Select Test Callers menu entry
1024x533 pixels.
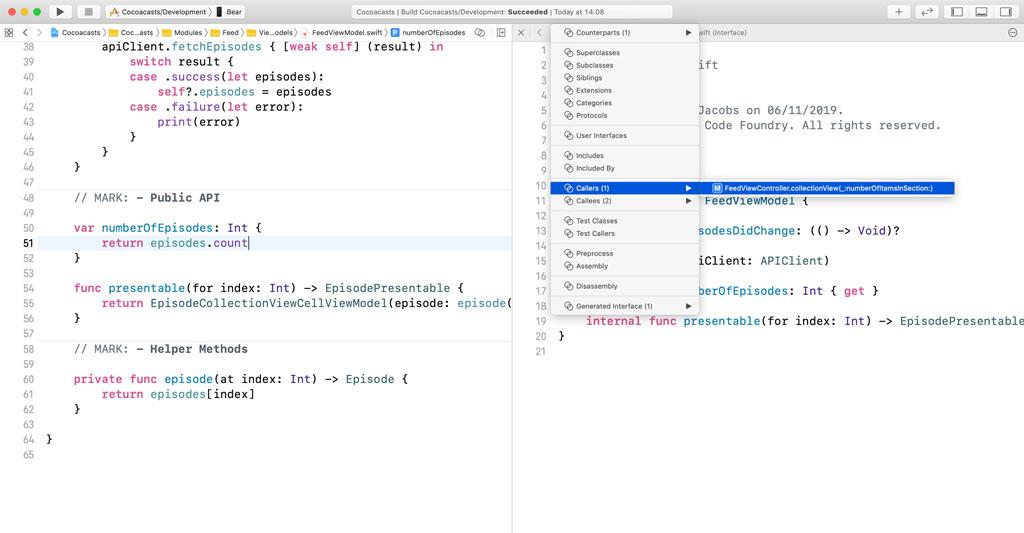pyautogui.click(x=625, y=233)
